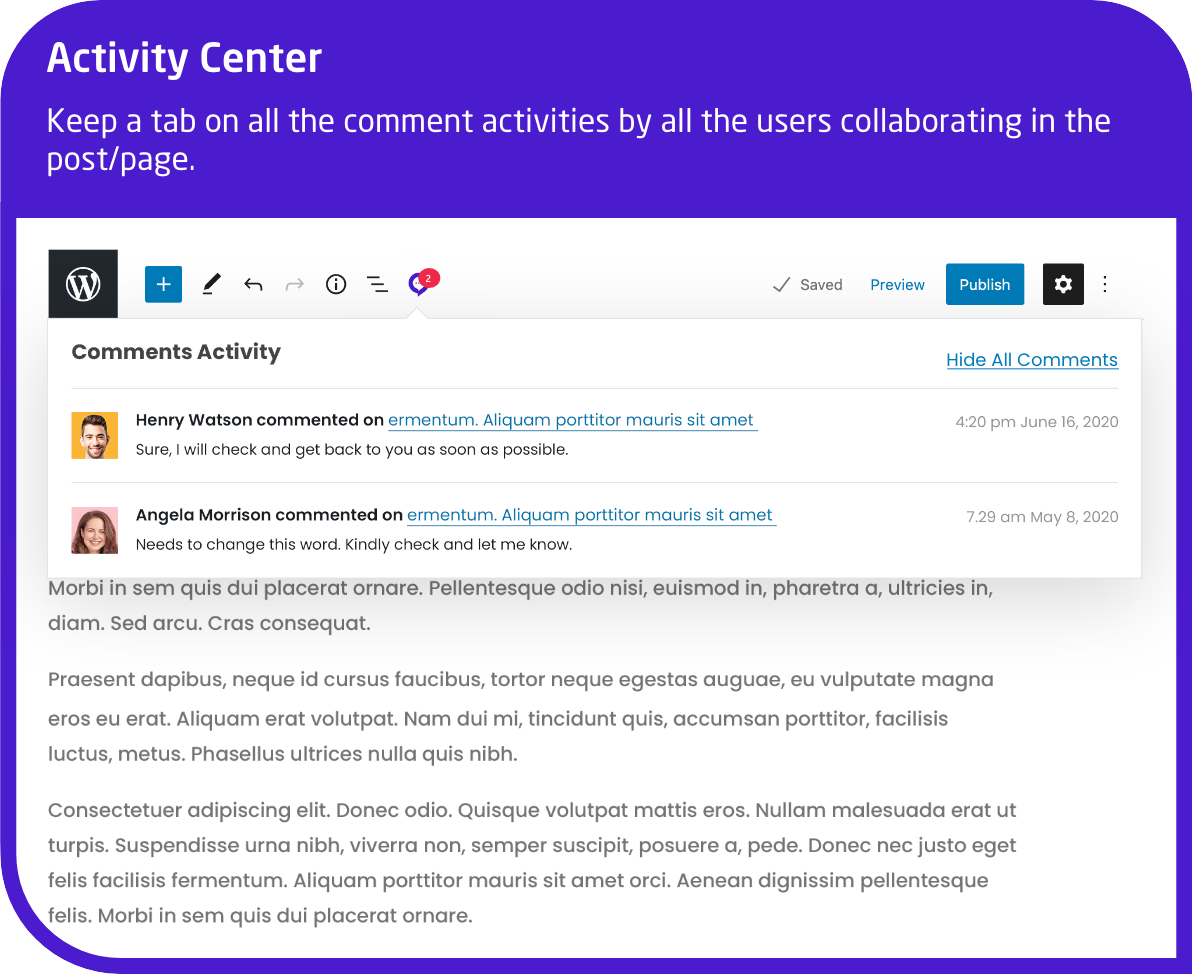The width and height of the screenshot is (1192, 974).
Task: Click the Preview link
Action: click(897, 284)
